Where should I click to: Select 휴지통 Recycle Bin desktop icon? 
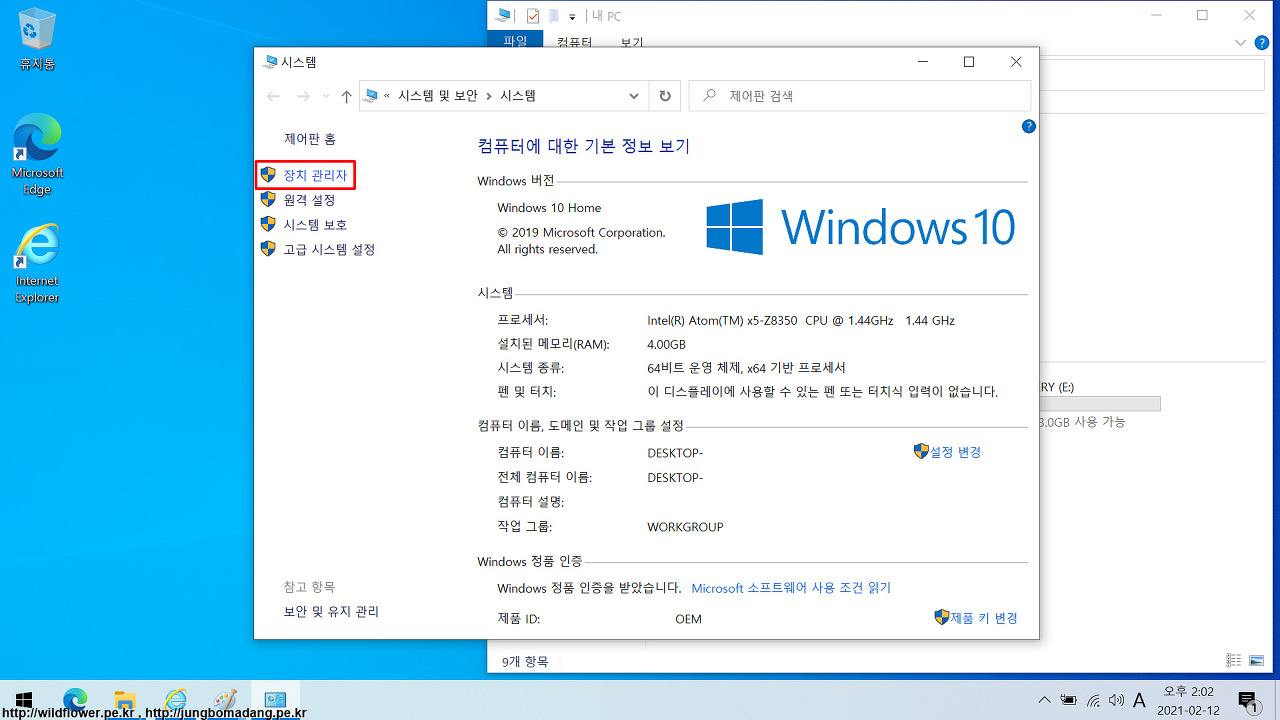click(x=37, y=40)
